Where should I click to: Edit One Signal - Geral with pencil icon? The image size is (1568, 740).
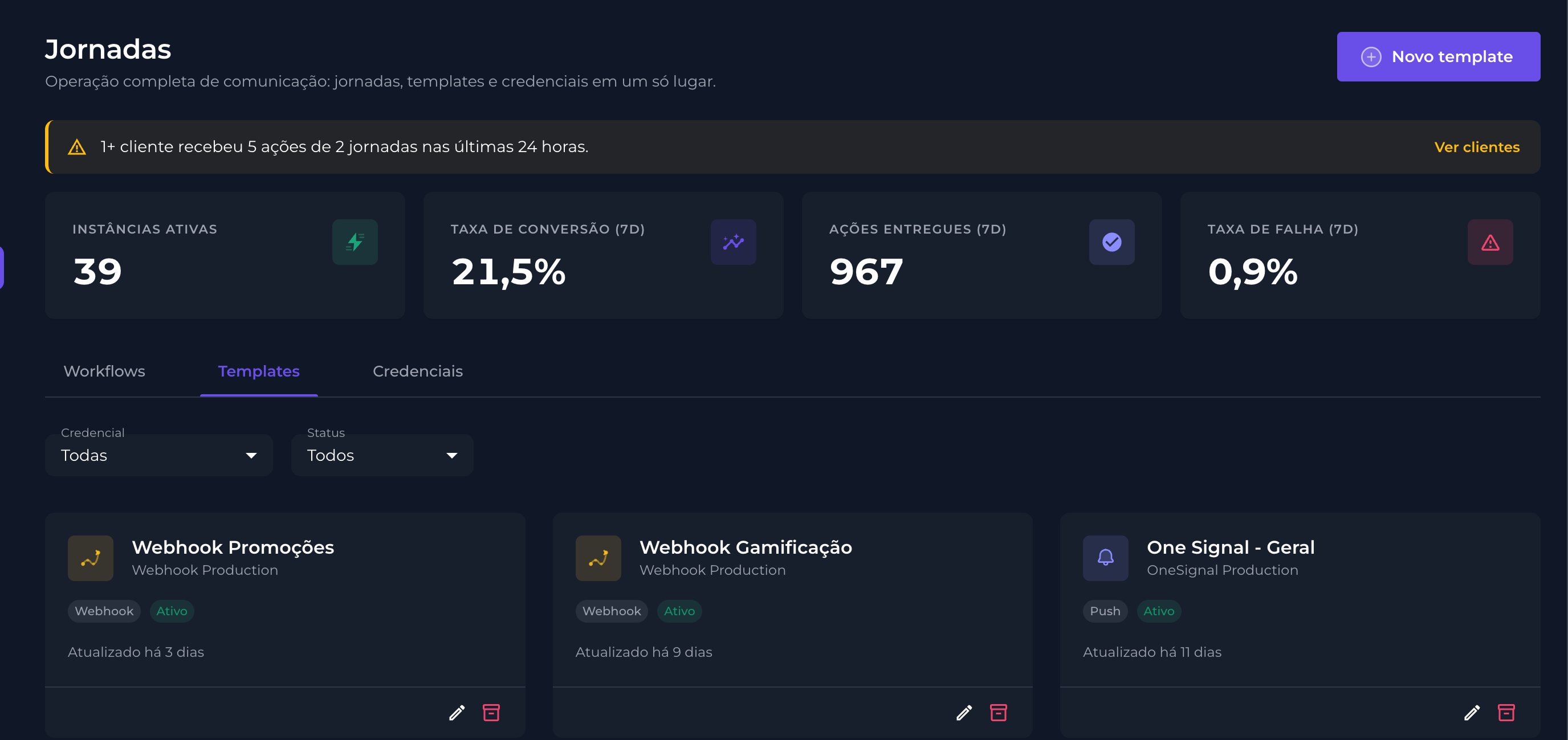1471,713
